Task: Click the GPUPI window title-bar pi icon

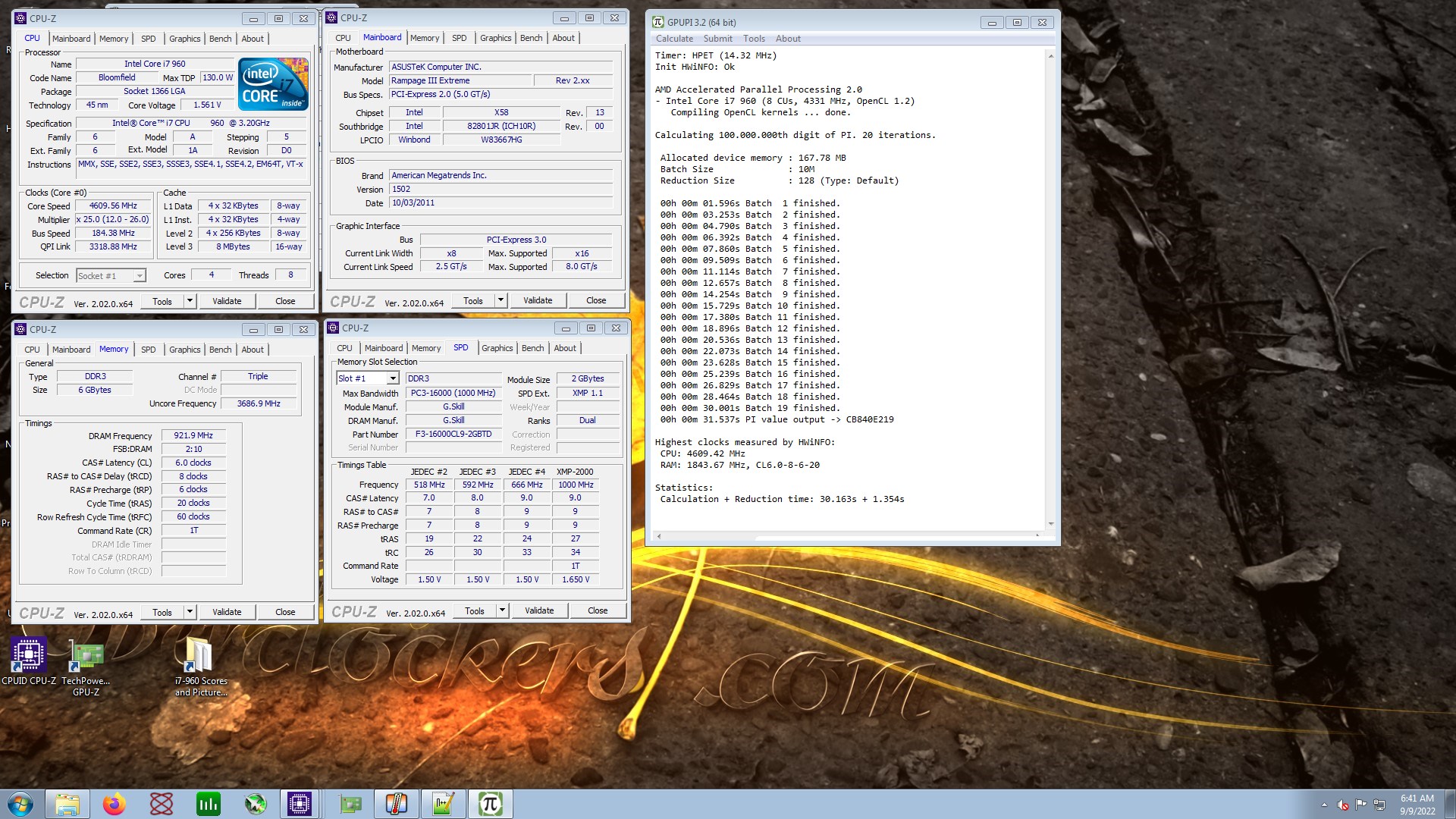Action: (658, 22)
